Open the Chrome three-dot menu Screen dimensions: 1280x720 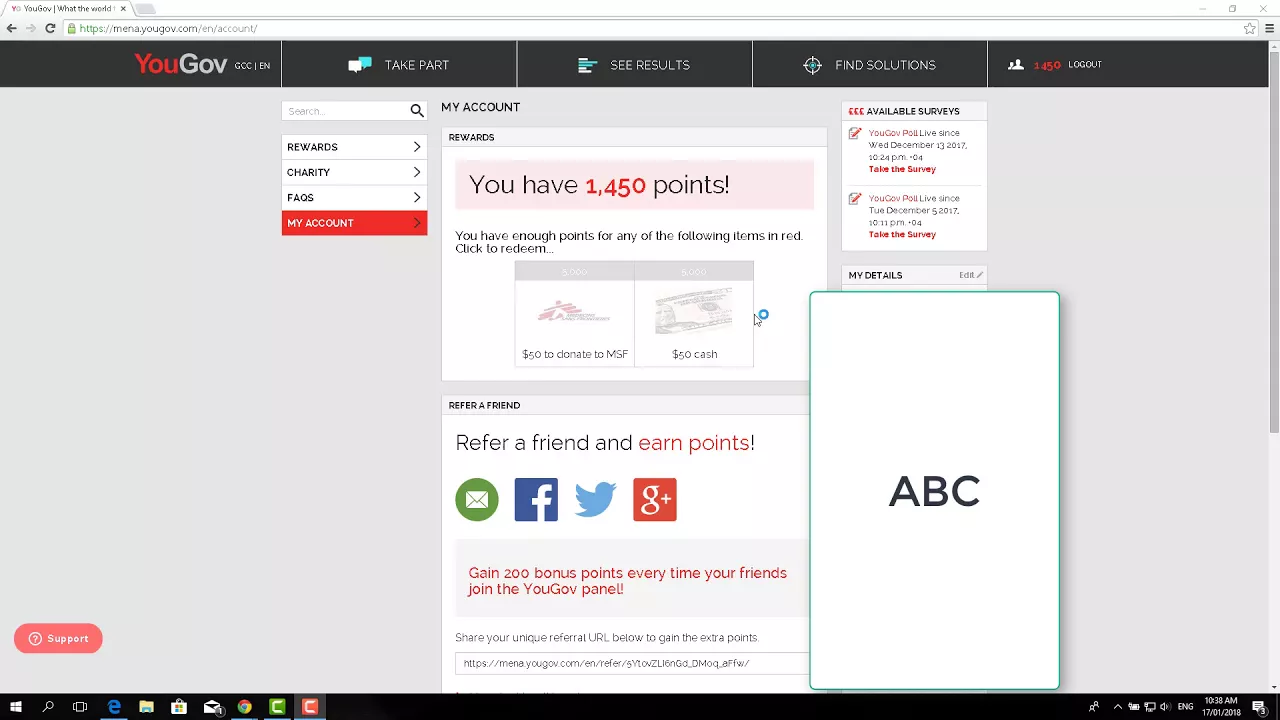pyautogui.click(x=1270, y=28)
